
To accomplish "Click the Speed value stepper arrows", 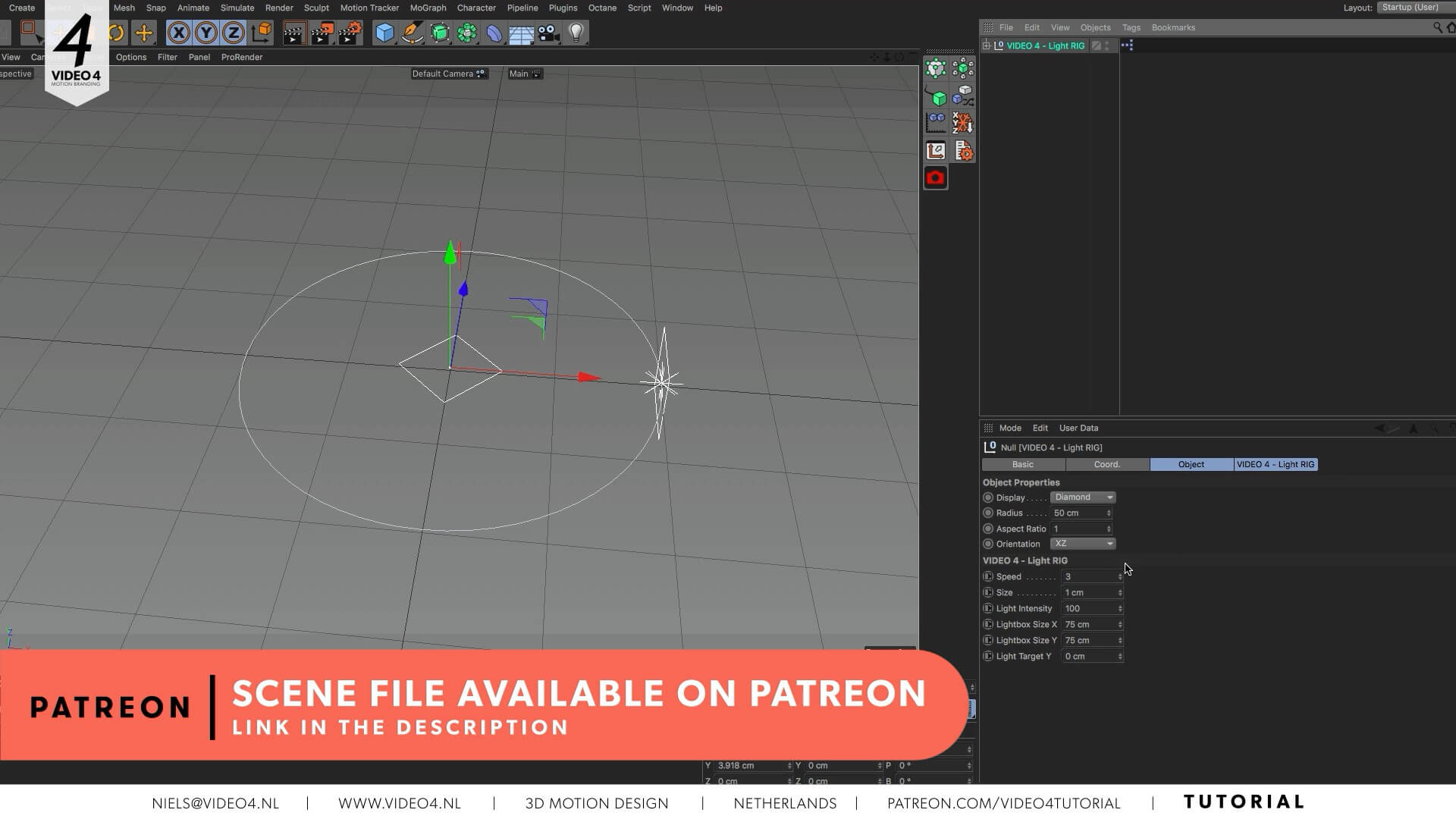I will pyautogui.click(x=1120, y=577).
